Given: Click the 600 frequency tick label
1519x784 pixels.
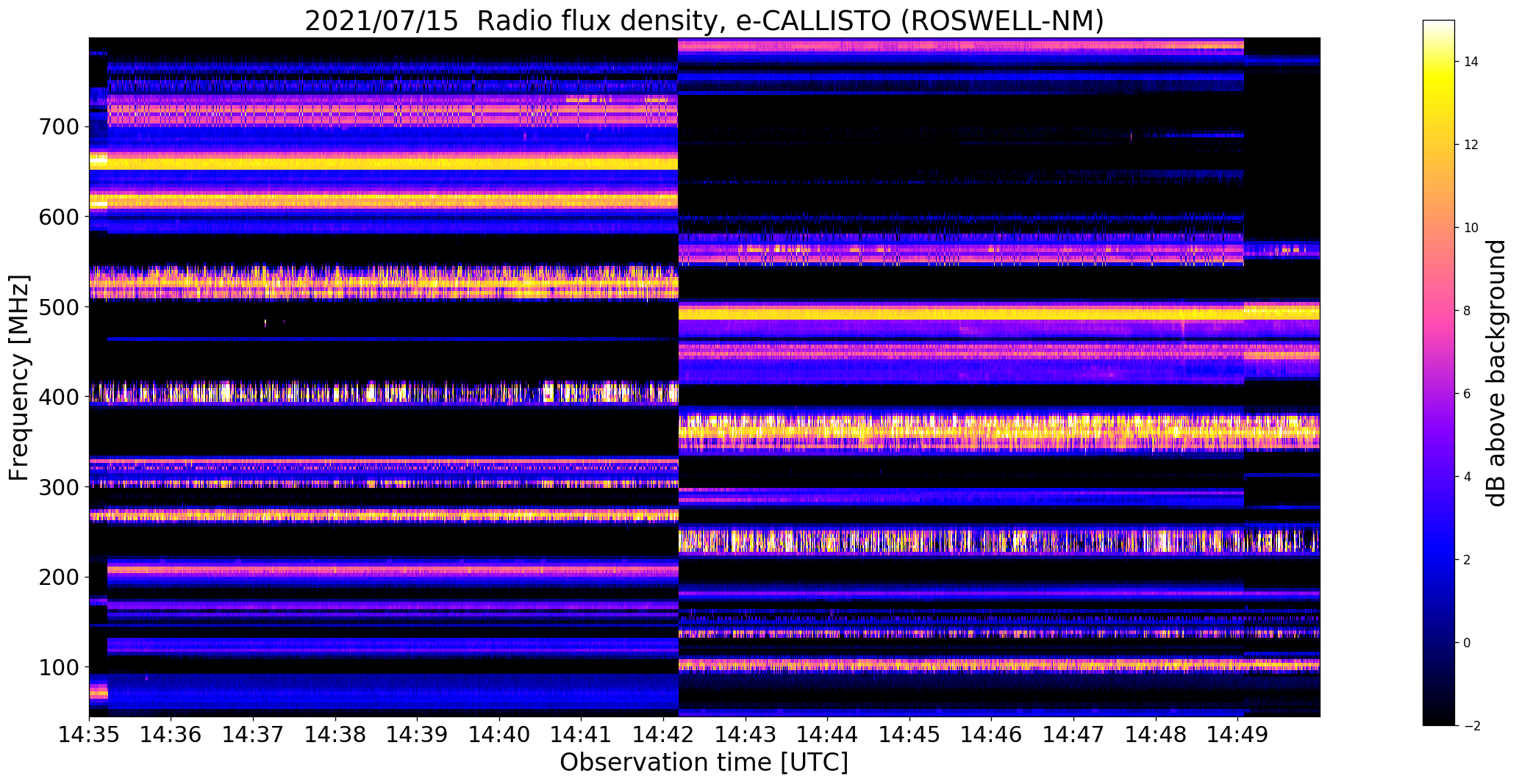Looking at the screenshot, I should [57, 217].
